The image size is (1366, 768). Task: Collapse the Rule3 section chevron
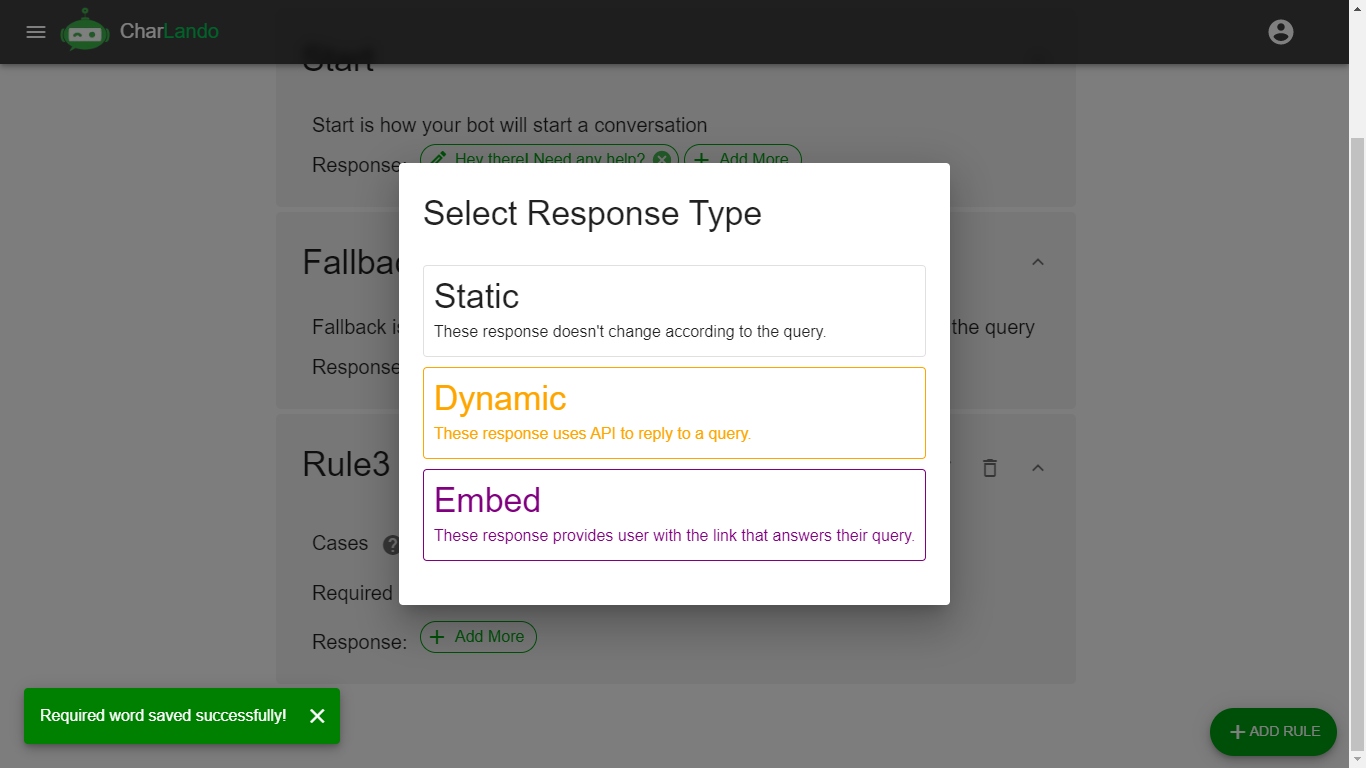[x=1038, y=468]
